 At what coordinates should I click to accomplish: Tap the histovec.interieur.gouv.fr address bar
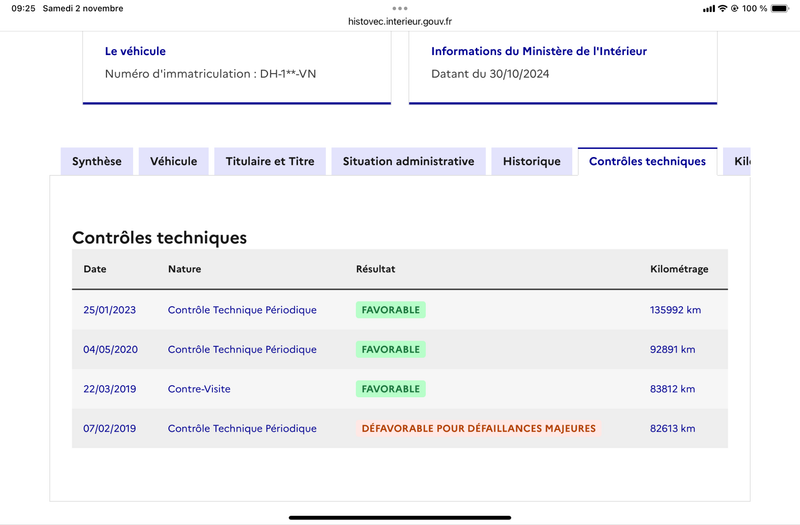pos(400,21)
